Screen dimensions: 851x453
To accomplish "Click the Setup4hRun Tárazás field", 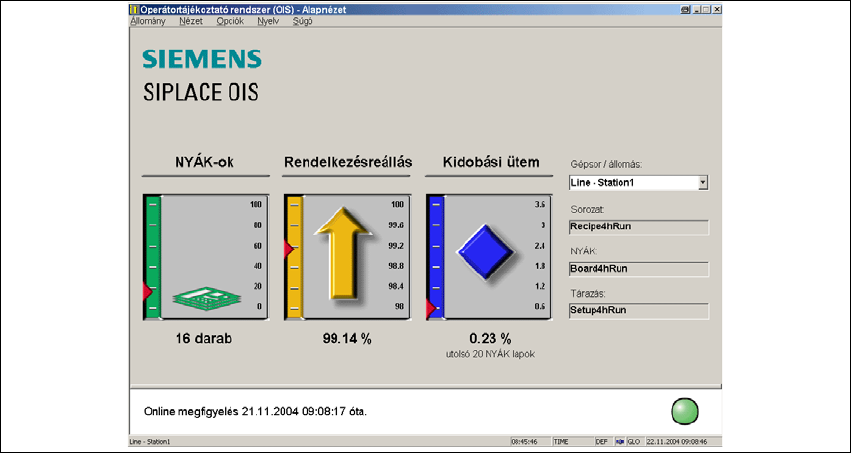I will (638, 311).
